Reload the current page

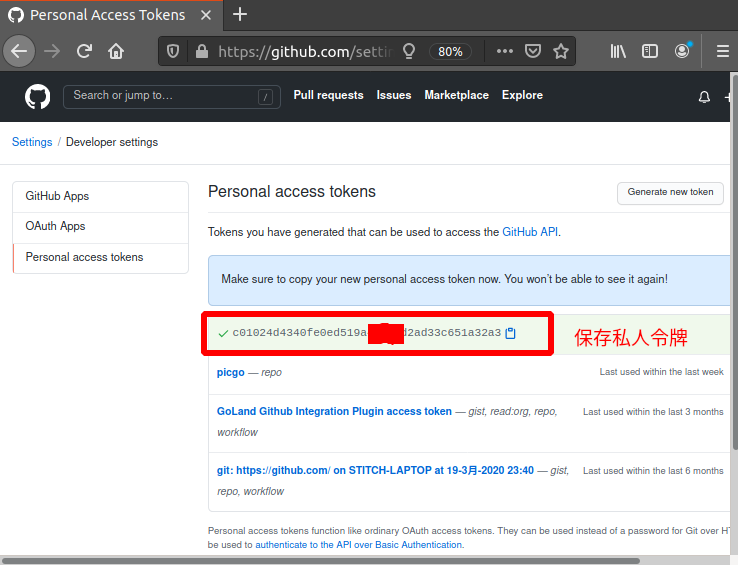(84, 51)
